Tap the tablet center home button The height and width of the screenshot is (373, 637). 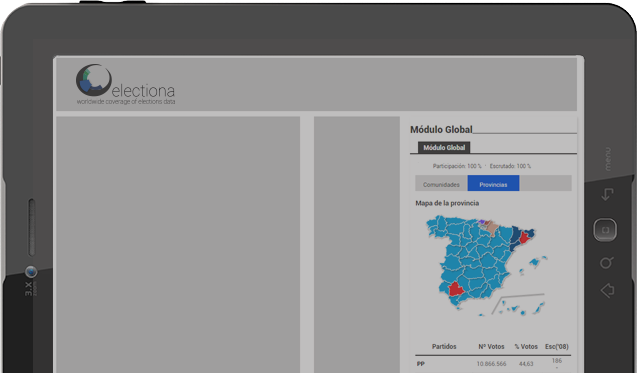pos(605,230)
